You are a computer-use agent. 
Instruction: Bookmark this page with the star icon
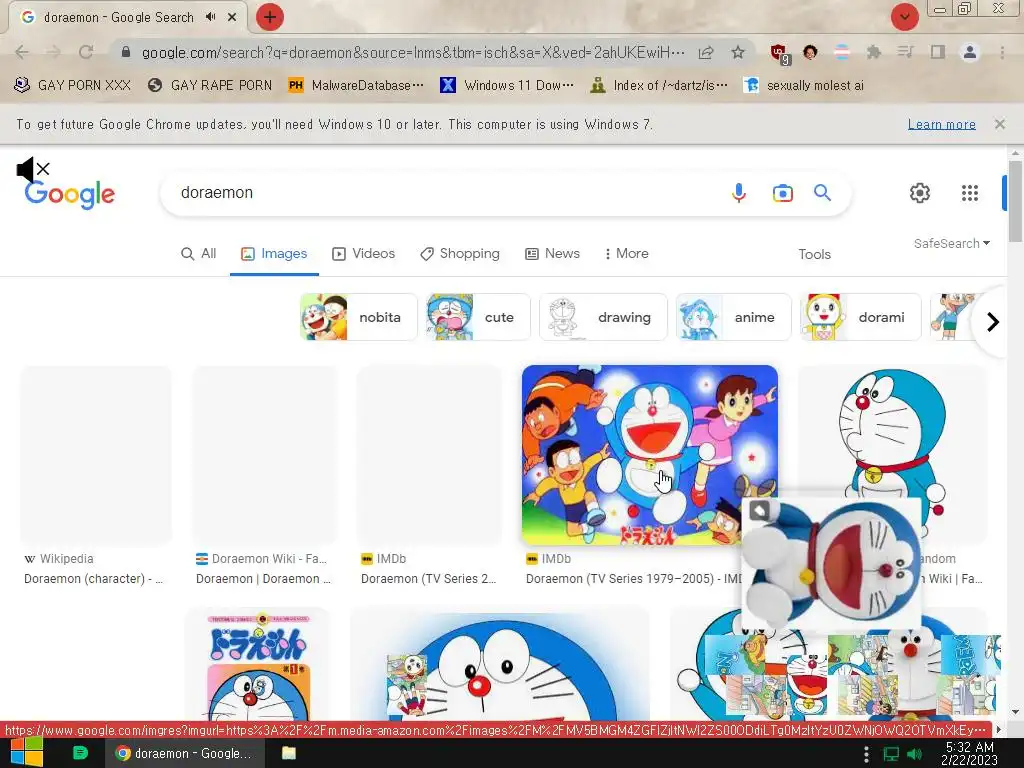pyautogui.click(x=738, y=52)
